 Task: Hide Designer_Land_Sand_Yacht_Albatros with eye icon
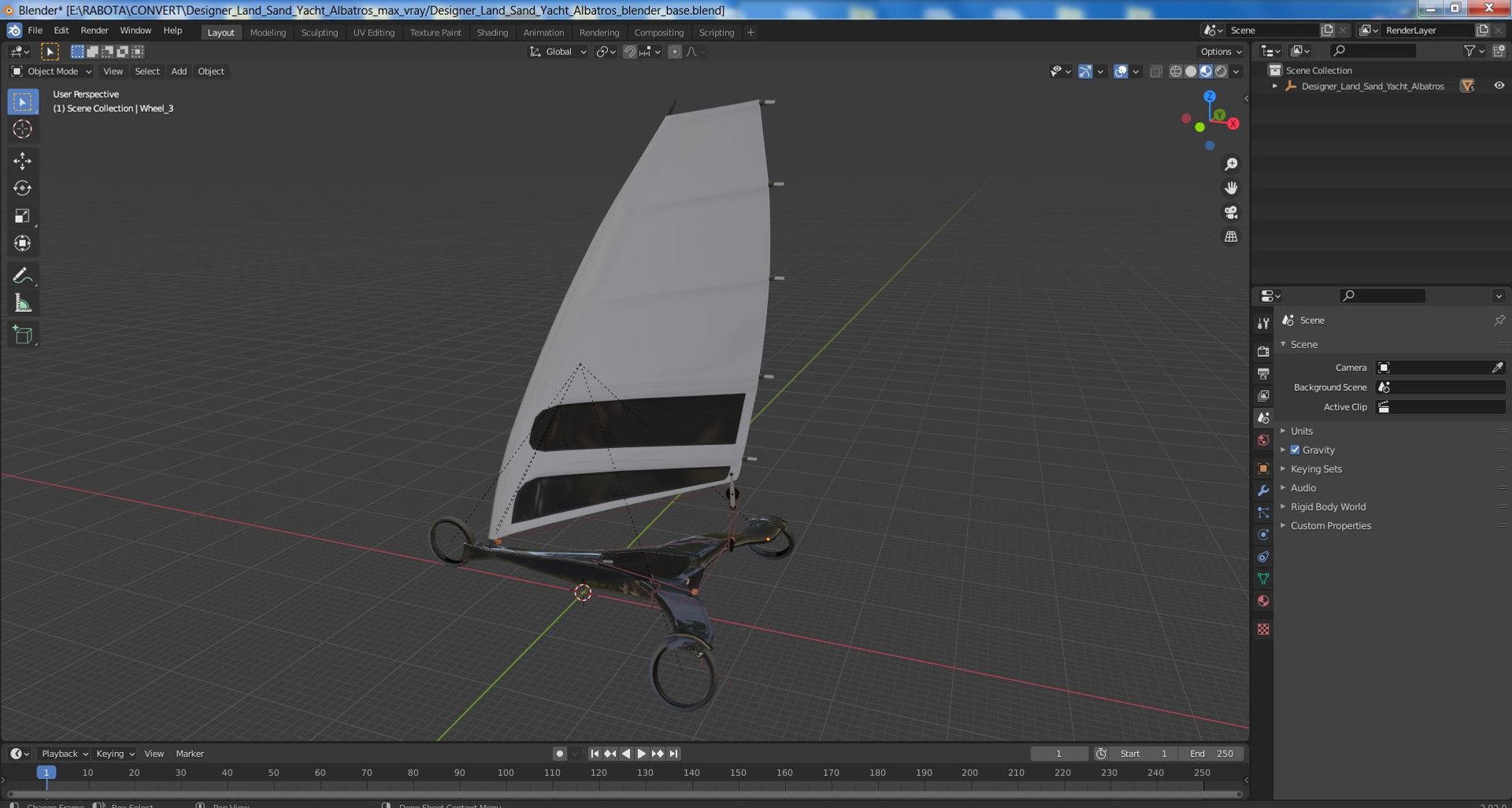pyautogui.click(x=1499, y=86)
